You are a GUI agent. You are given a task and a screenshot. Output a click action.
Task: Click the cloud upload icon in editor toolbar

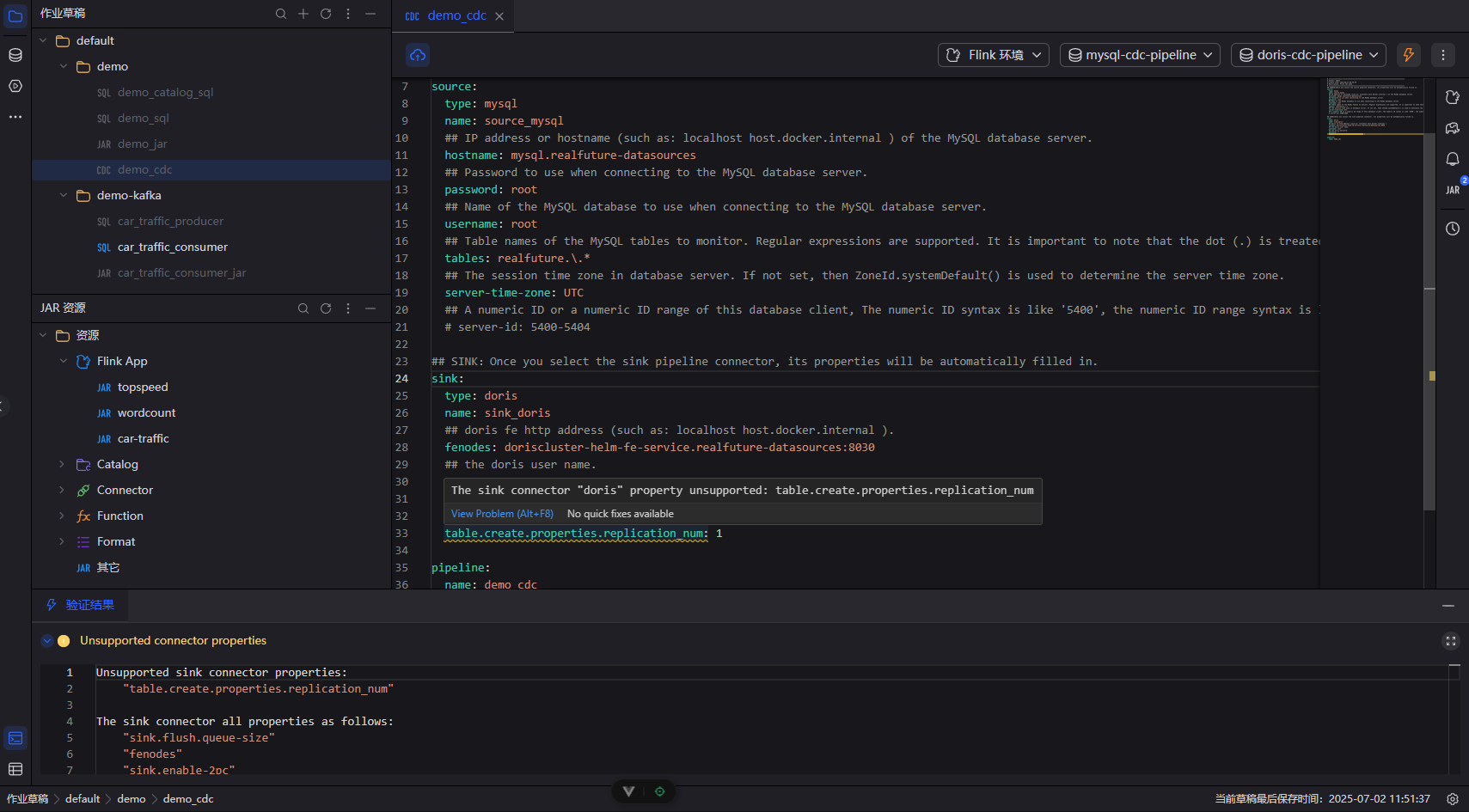[418, 55]
